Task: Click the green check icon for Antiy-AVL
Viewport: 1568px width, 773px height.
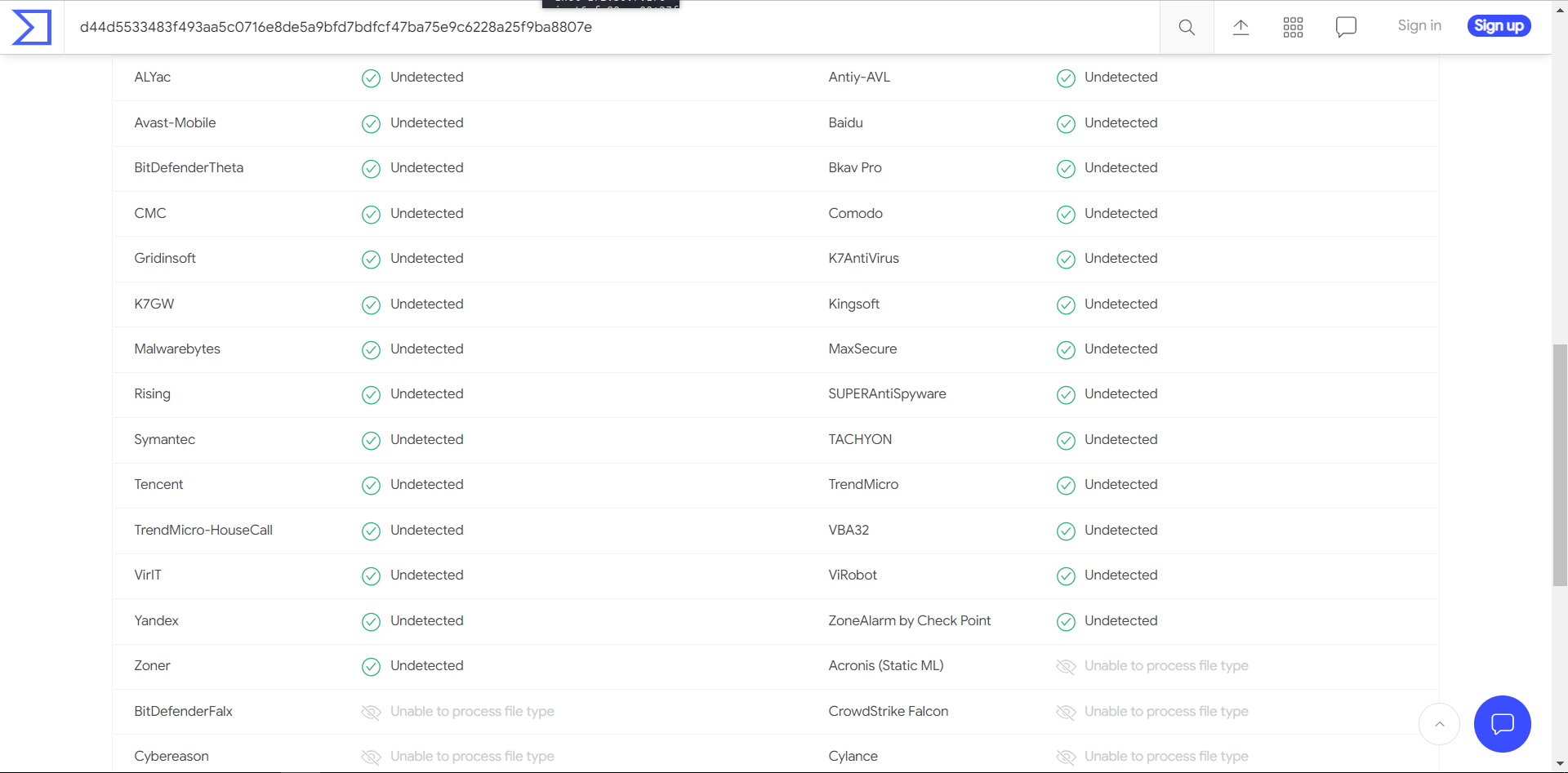Action: (1066, 78)
